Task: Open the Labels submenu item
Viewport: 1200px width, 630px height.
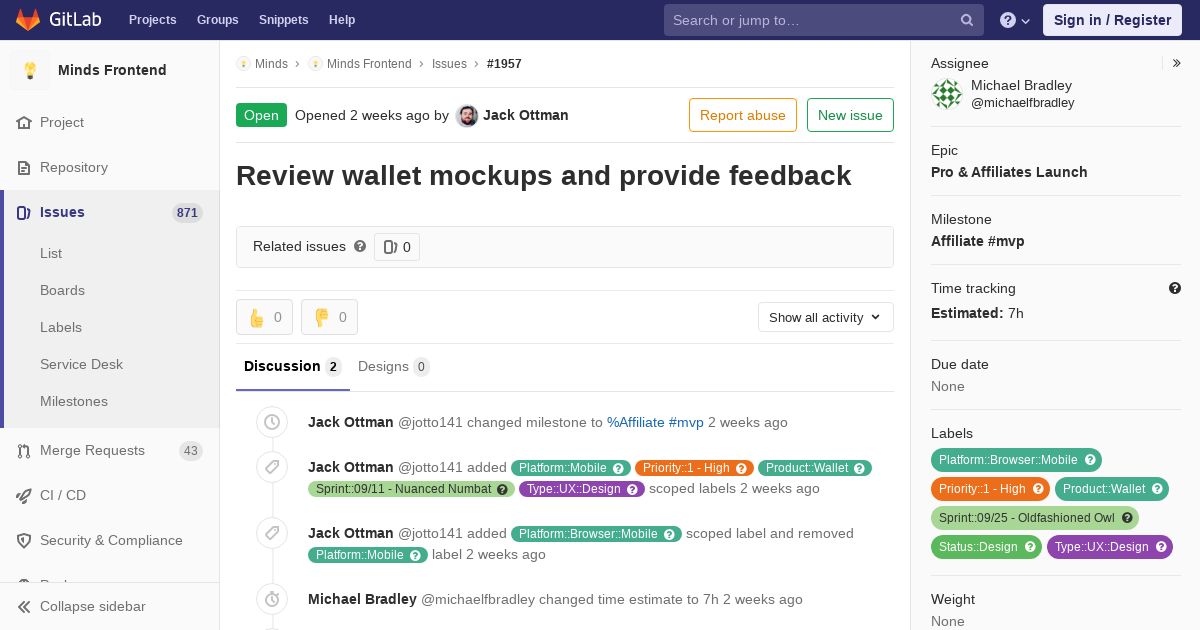Action: (61, 327)
